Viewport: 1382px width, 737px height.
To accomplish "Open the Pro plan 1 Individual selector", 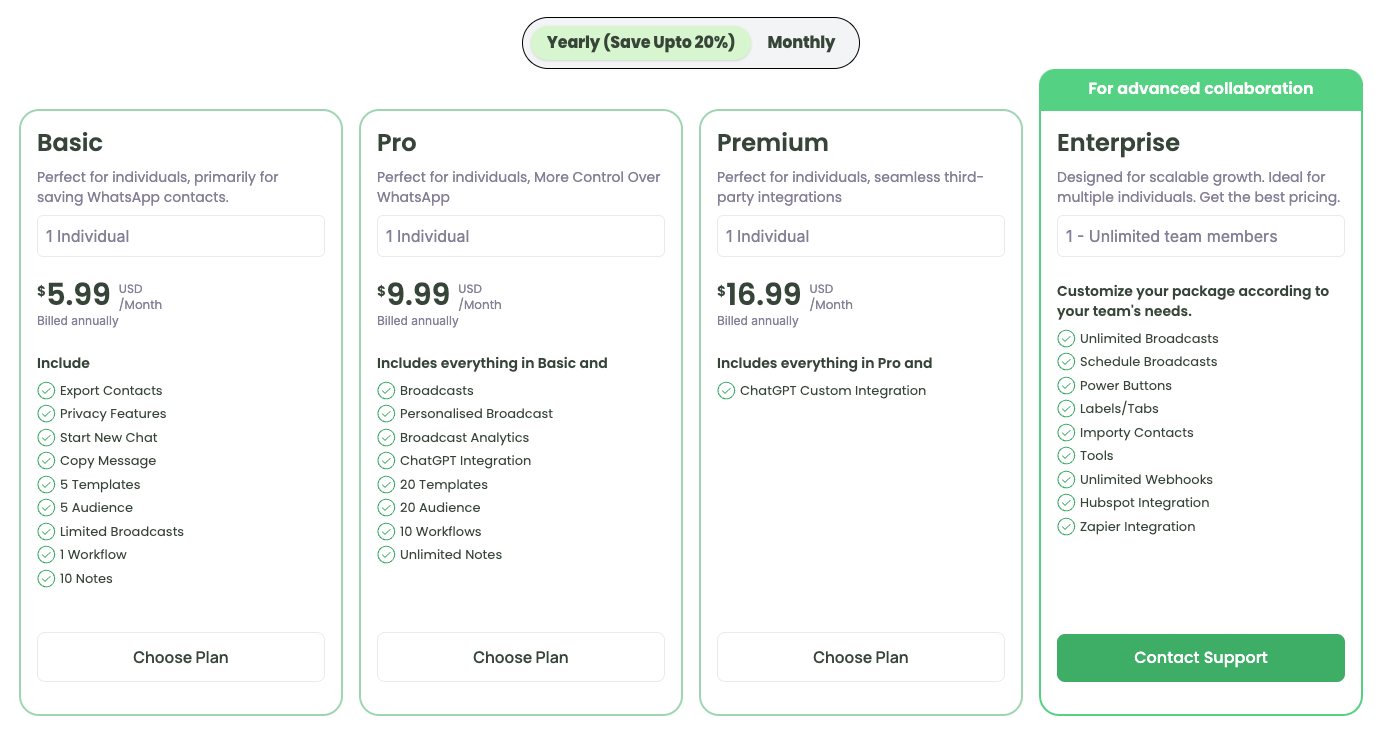I will 521,236.
